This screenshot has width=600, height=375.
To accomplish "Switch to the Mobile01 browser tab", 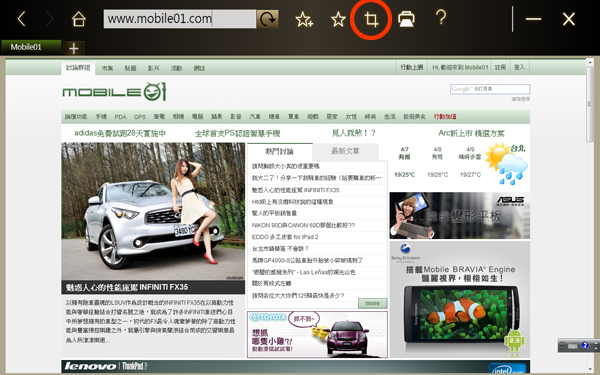I will 31,47.
